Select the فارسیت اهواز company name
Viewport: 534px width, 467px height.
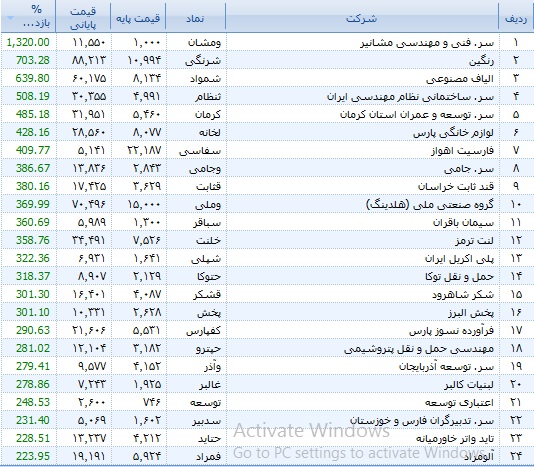click(x=462, y=151)
